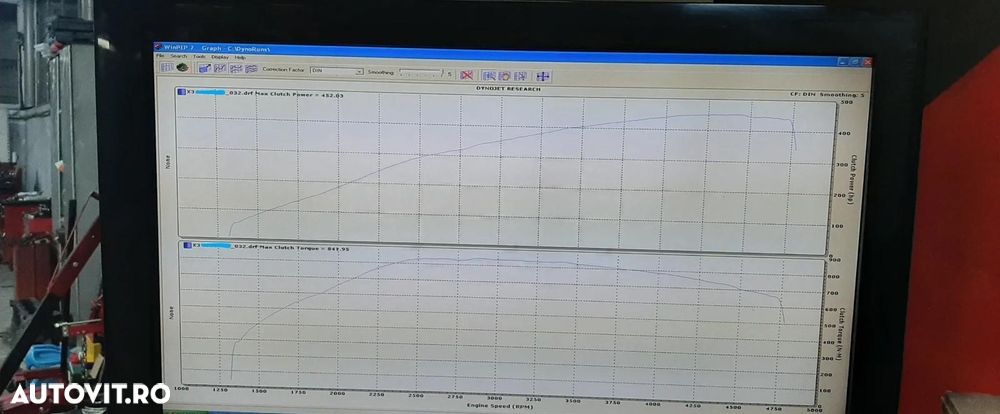Screen dimensions: 1000x414
Task: Open the Correction Factor DIN dropdown
Action: 336,71
